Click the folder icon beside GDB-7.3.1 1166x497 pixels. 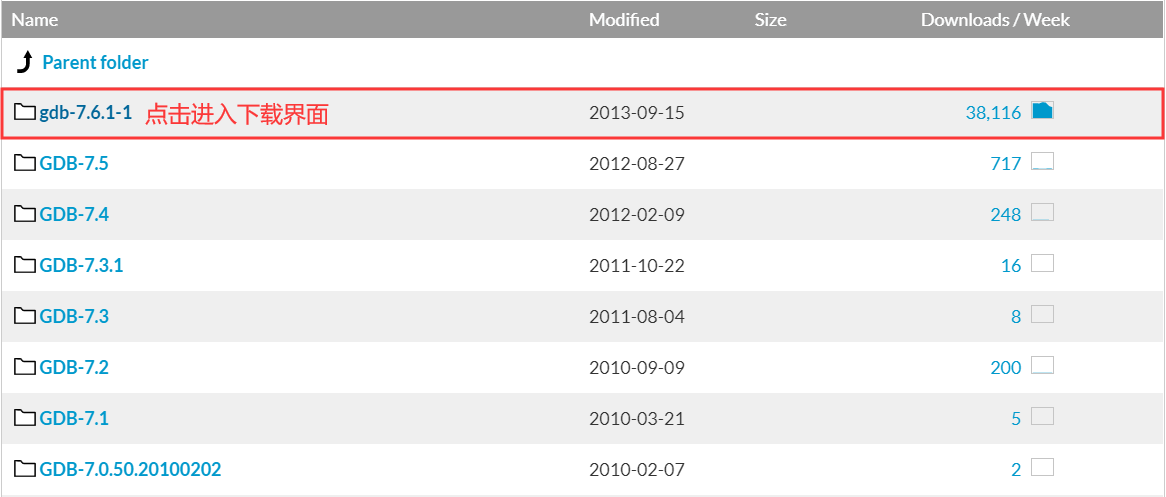(25, 265)
